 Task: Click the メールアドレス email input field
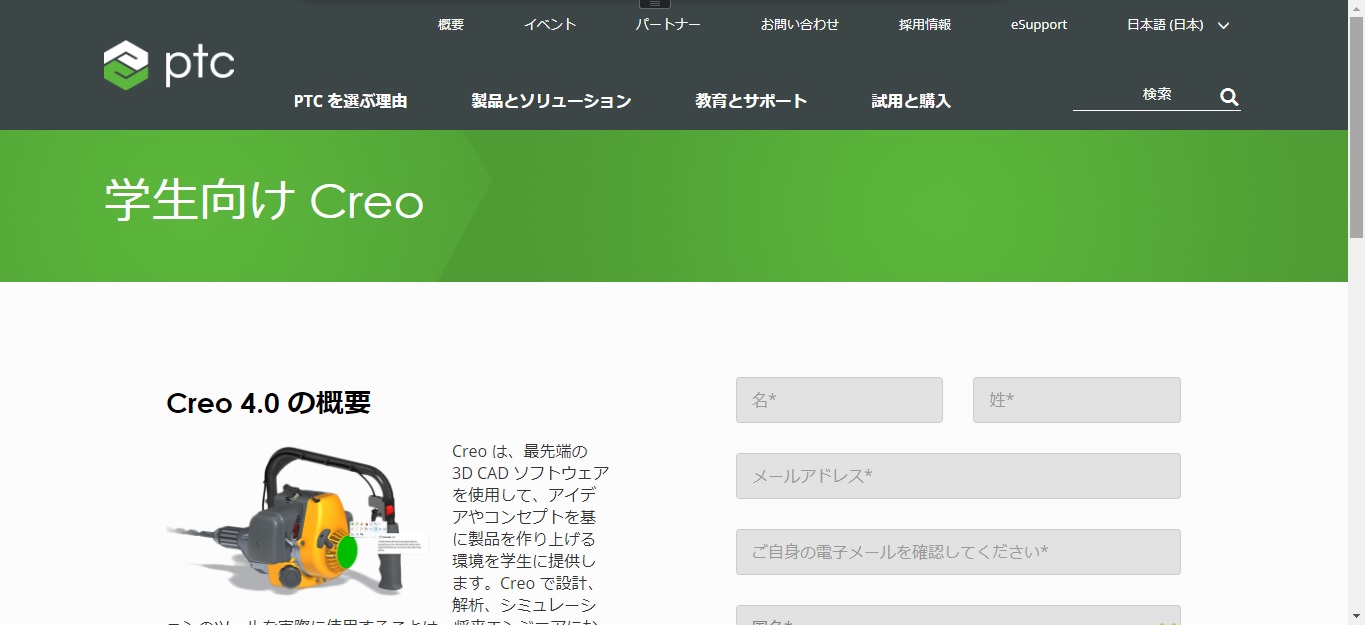[957, 476]
